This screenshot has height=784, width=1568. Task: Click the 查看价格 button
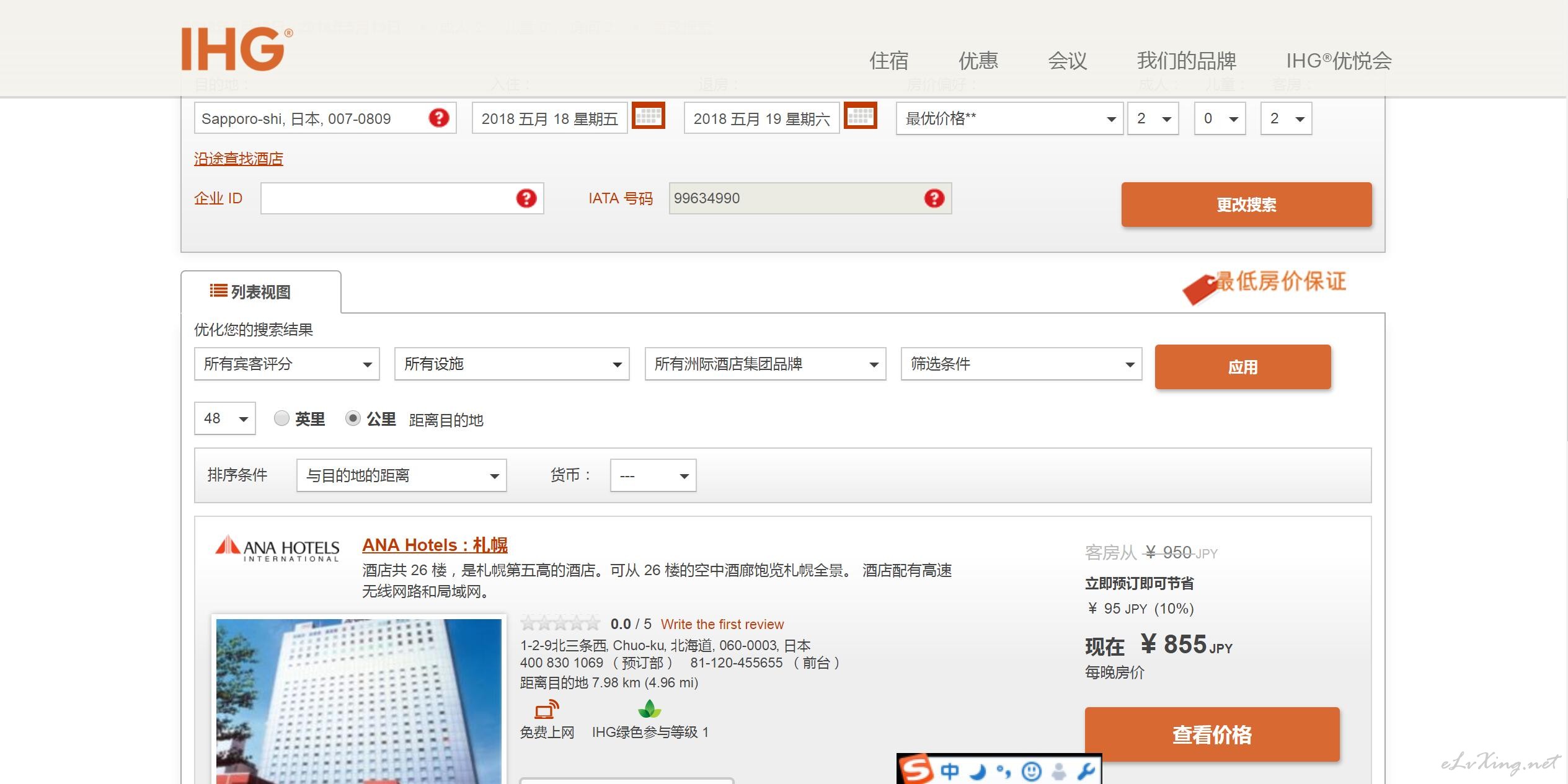point(1212,734)
